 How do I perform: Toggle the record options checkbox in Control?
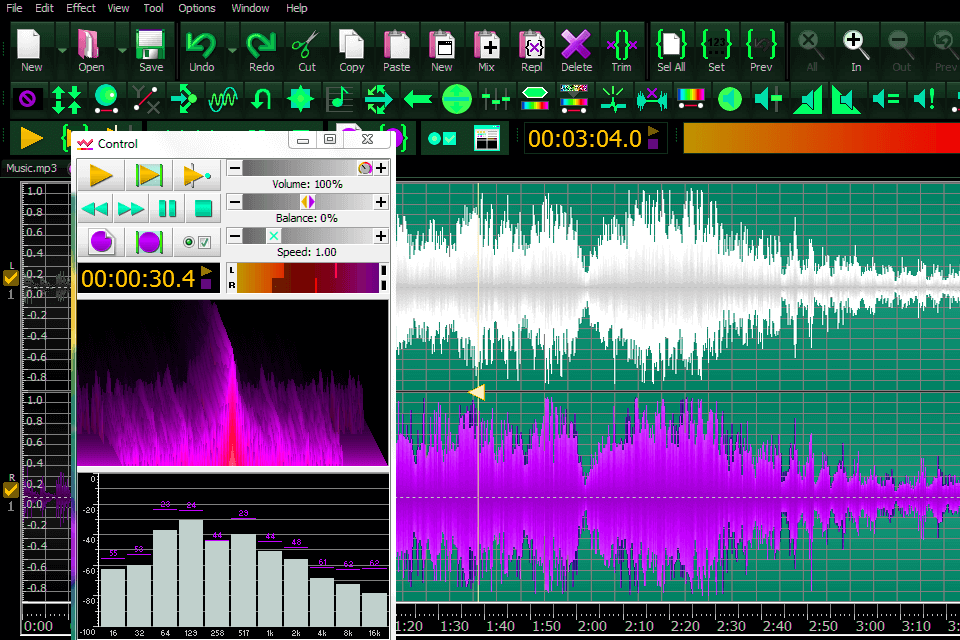coord(204,241)
